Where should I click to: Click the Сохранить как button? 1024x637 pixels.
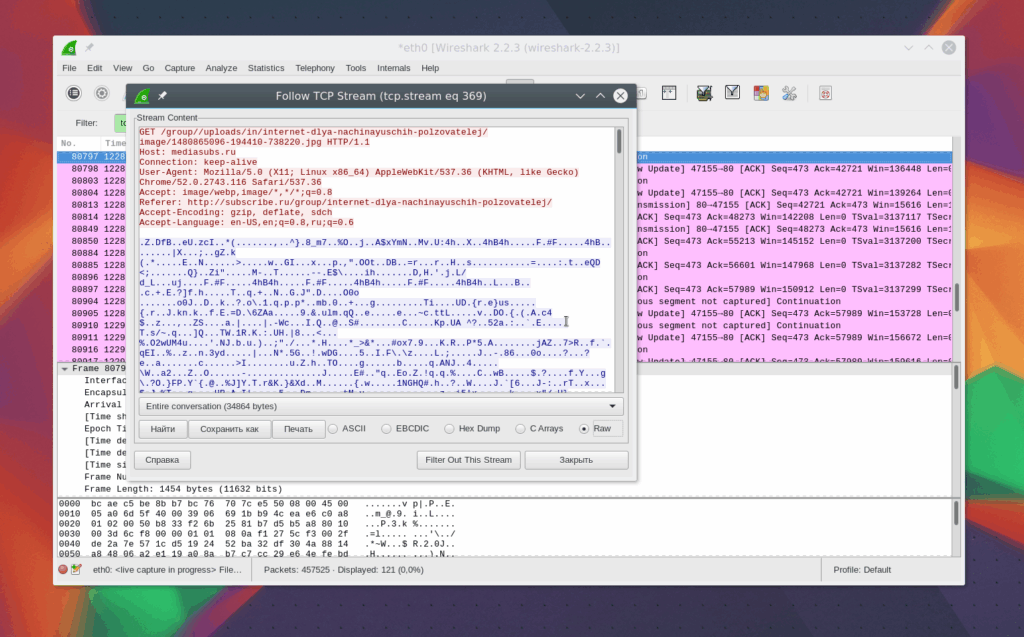pos(229,429)
